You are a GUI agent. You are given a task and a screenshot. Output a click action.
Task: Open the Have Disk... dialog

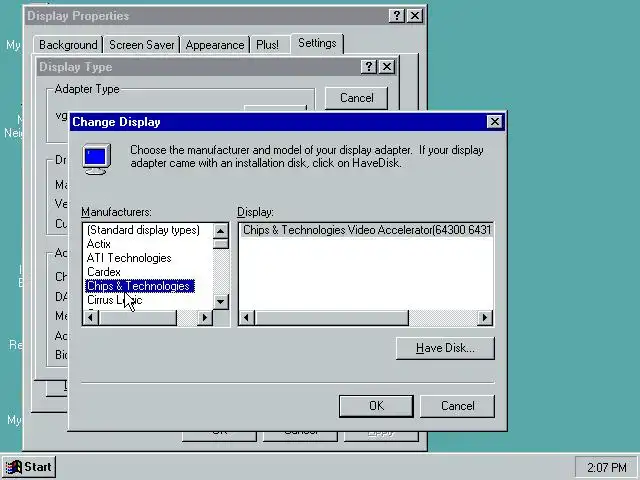click(445, 348)
